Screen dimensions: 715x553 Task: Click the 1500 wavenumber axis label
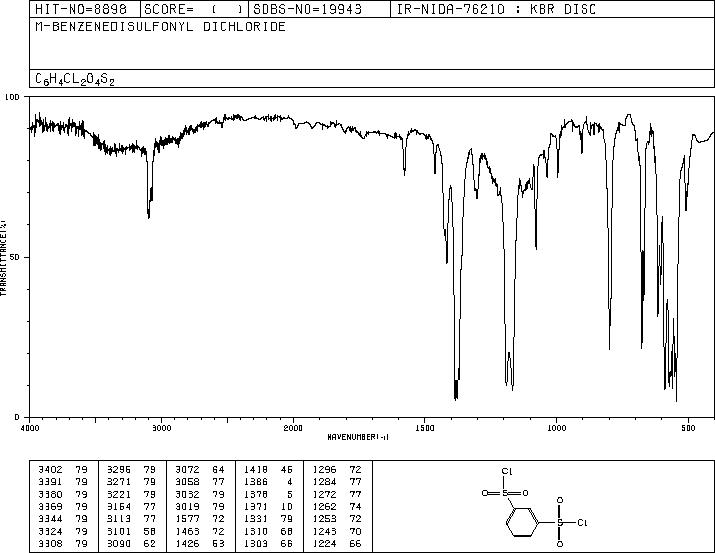[425, 428]
